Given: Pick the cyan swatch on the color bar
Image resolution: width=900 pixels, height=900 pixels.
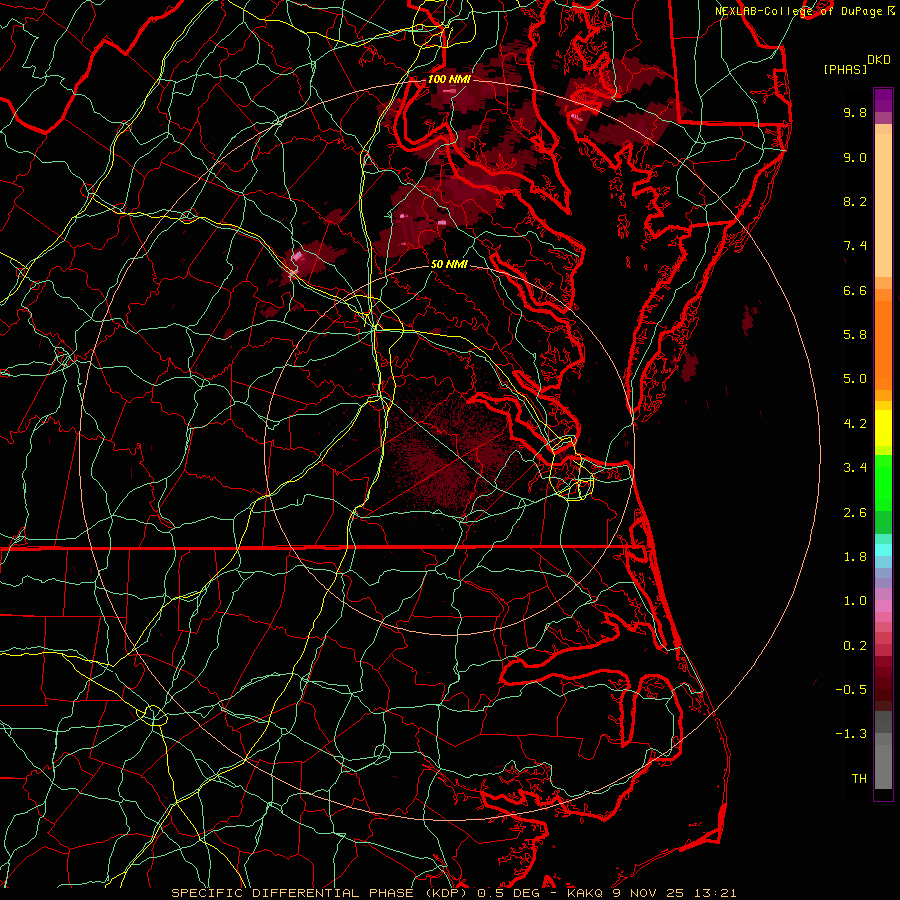Looking at the screenshot, I should 883,550.
